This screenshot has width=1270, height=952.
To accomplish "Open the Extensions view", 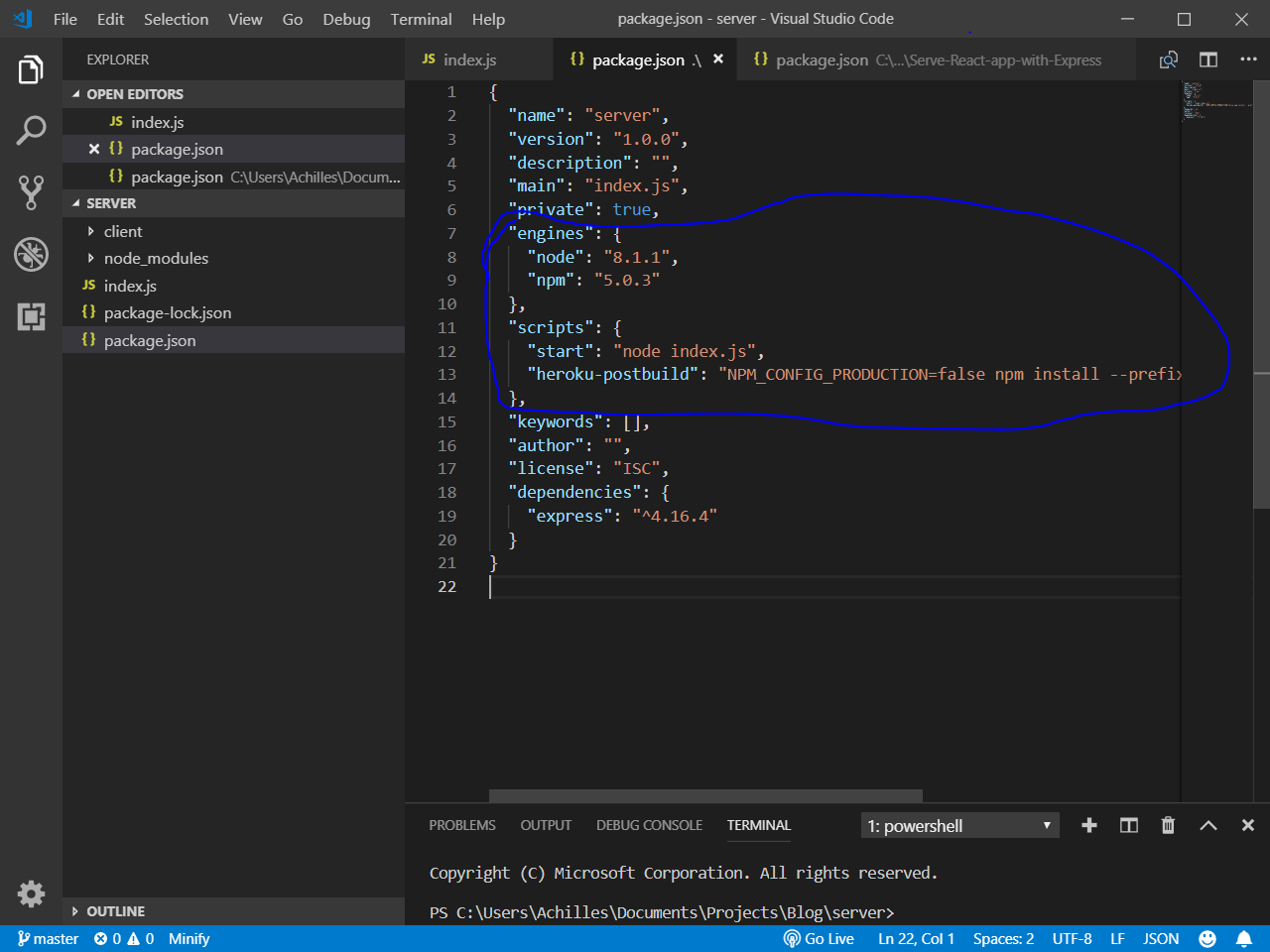I will [31, 316].
